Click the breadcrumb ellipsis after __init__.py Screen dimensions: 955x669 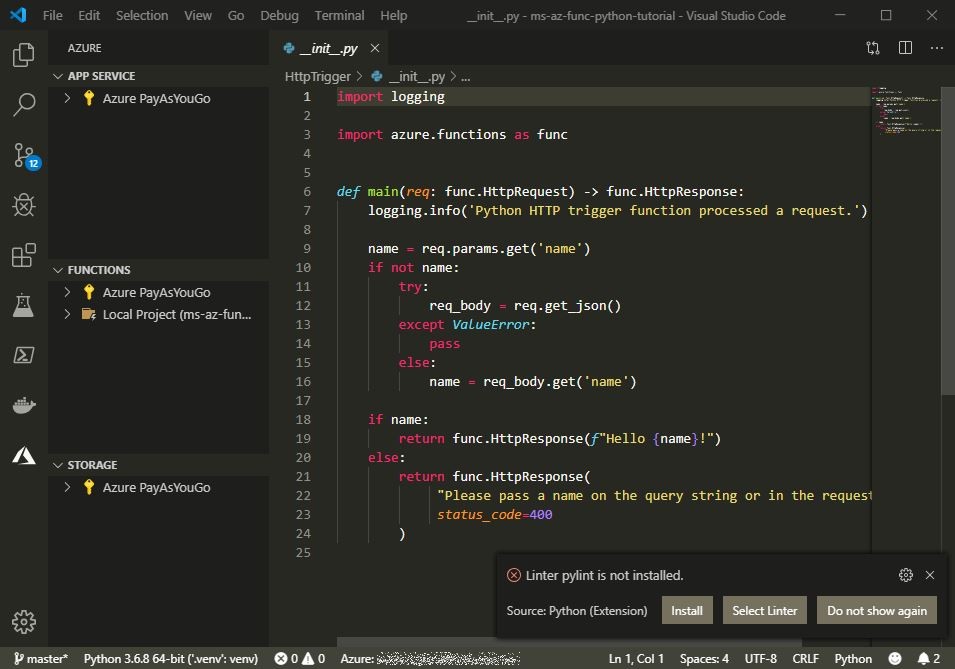click(x=465, y=77)
